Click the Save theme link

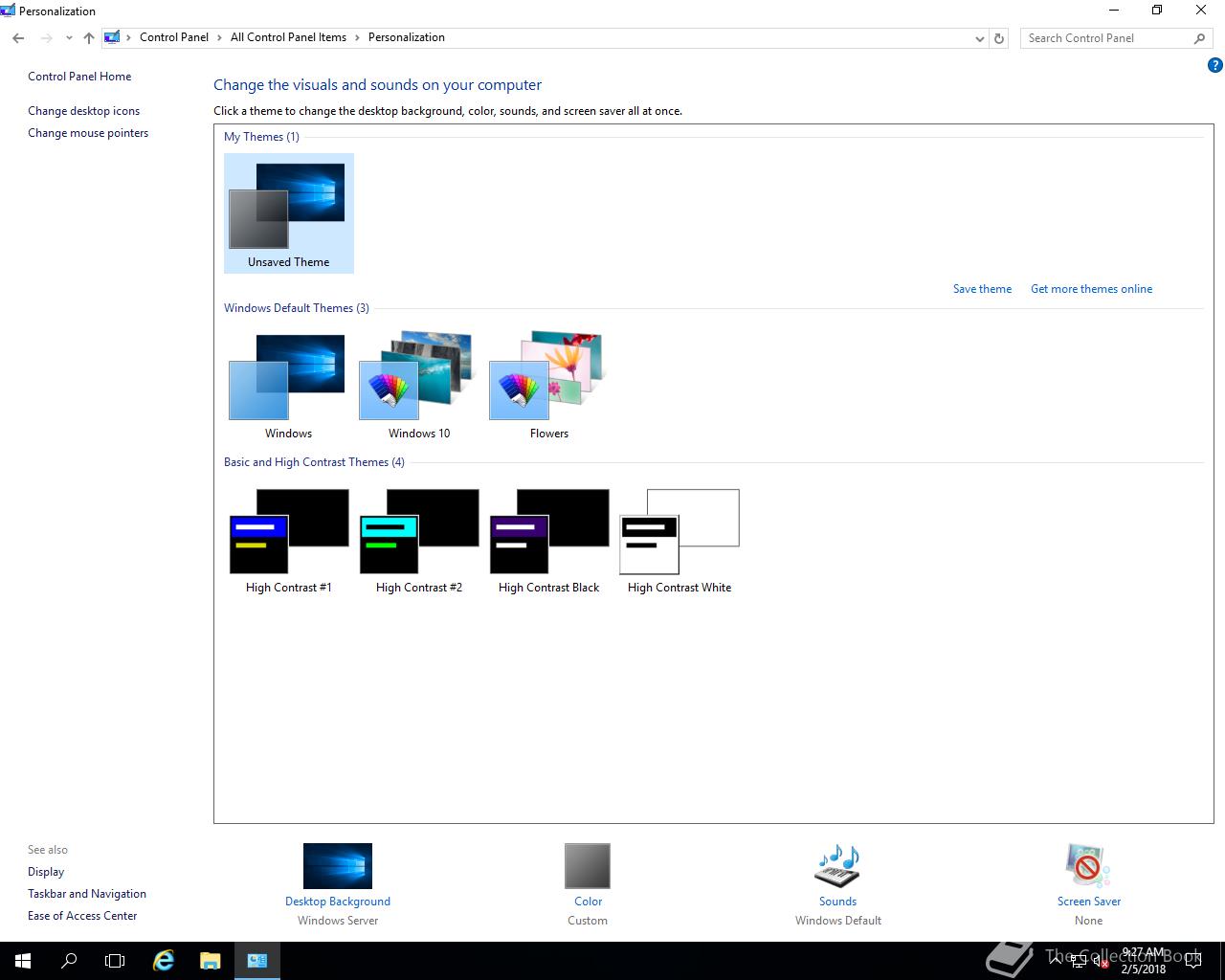click(x=982, y=289)
